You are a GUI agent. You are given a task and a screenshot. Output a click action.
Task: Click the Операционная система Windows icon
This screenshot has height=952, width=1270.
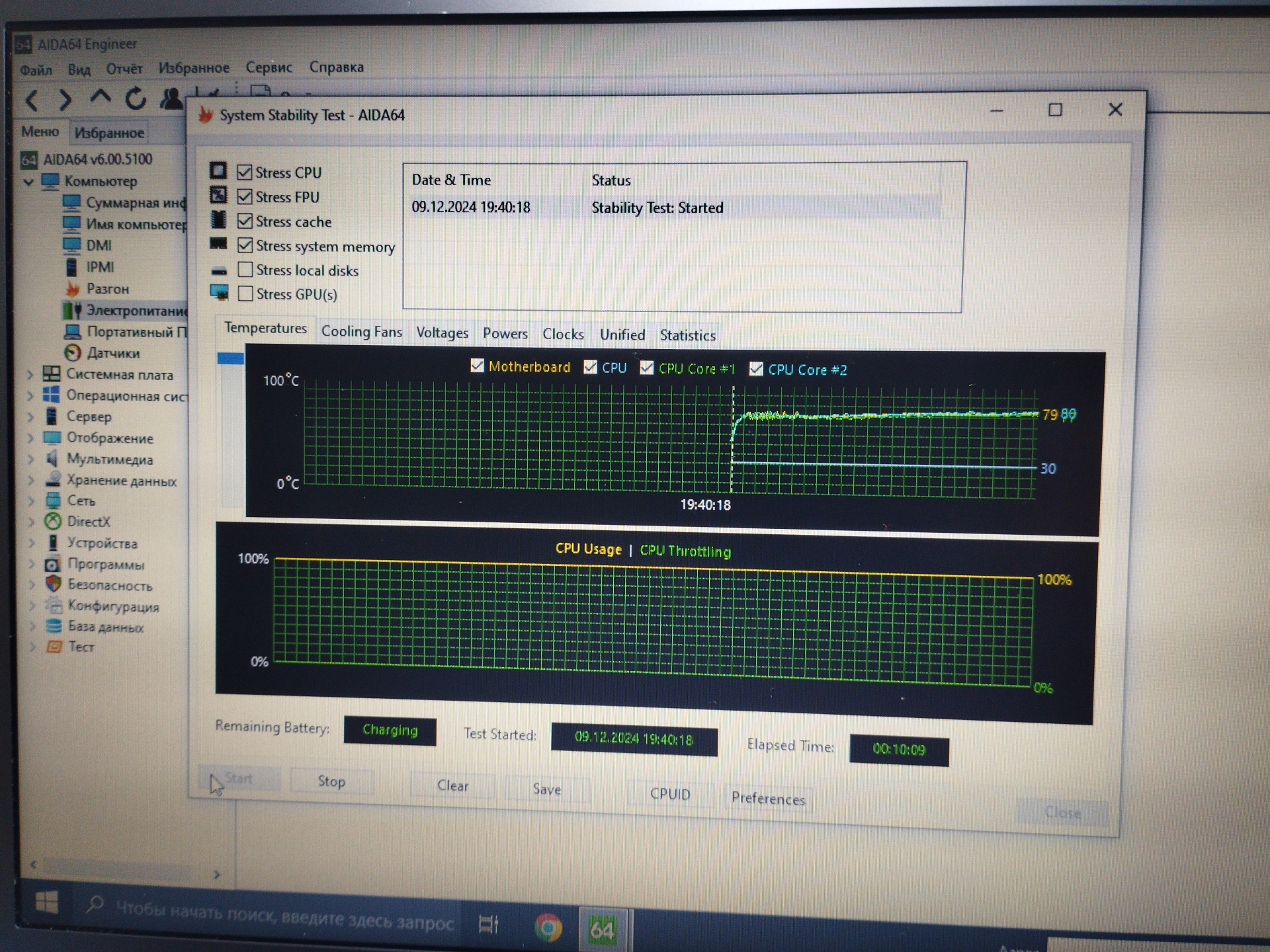click(x=51, y=395)
